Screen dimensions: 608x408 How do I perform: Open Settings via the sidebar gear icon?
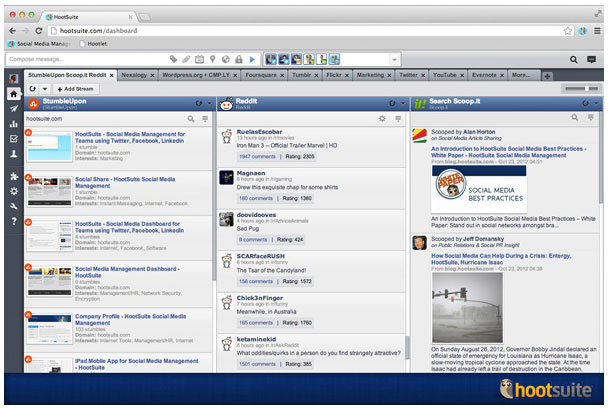pyautogui.click(x=14, y=191)
